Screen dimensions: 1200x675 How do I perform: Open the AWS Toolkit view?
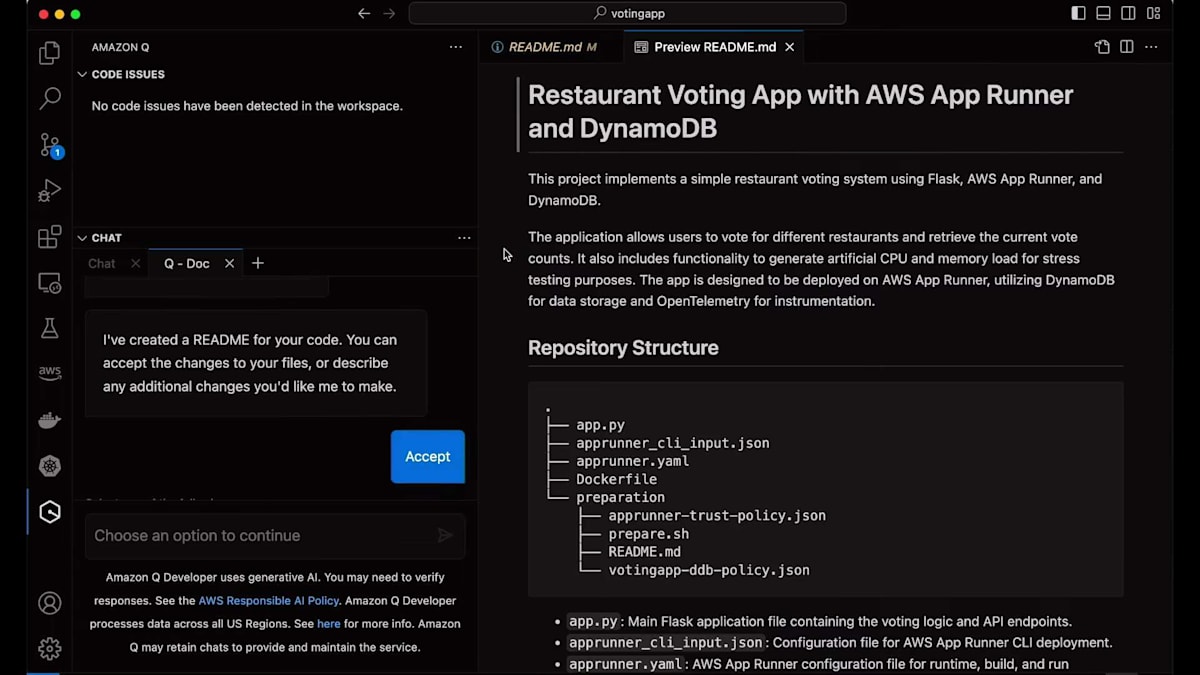tap(49, 373)
